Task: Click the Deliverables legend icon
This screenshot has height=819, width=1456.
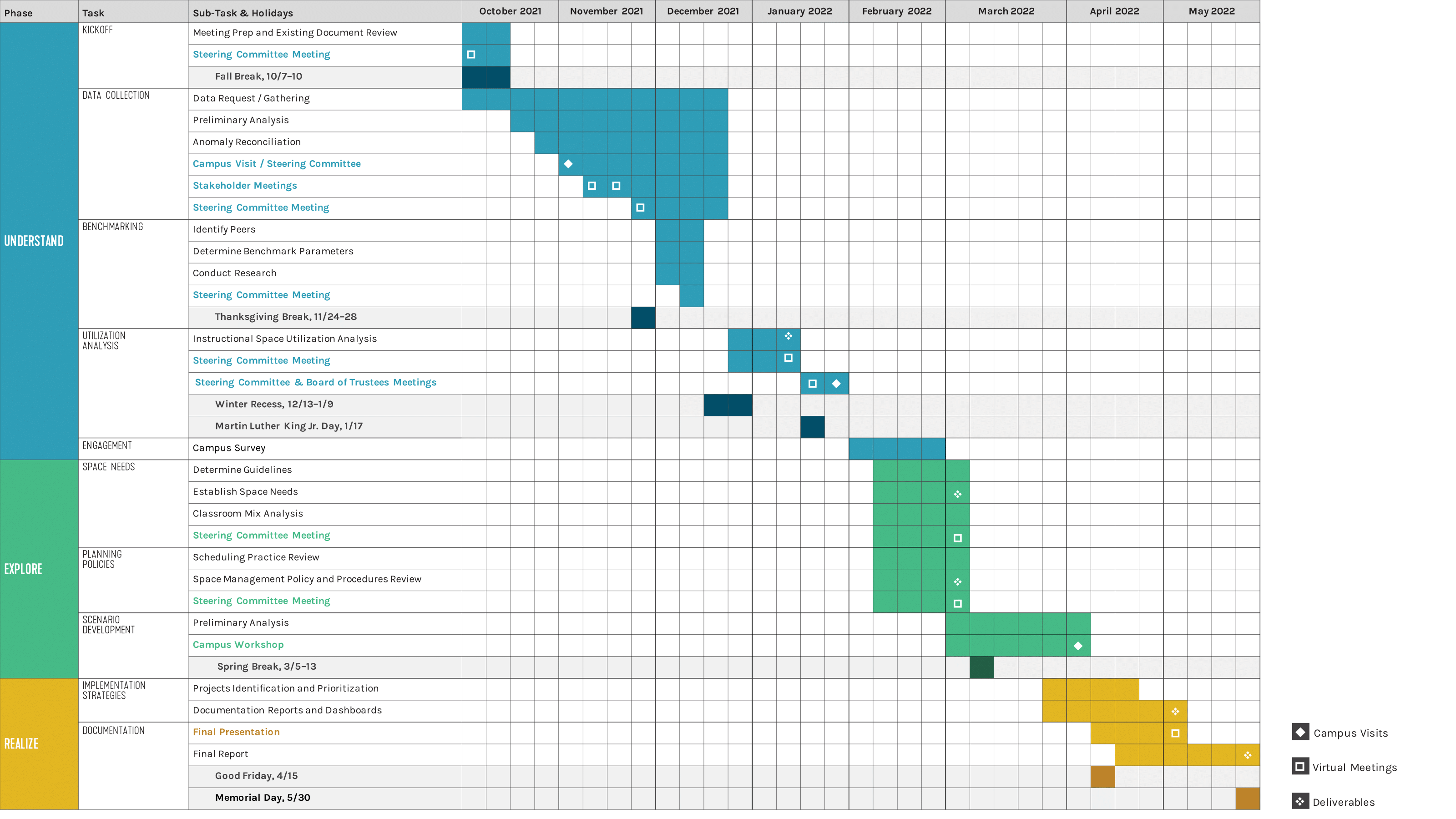Action: coord(1302,801)
